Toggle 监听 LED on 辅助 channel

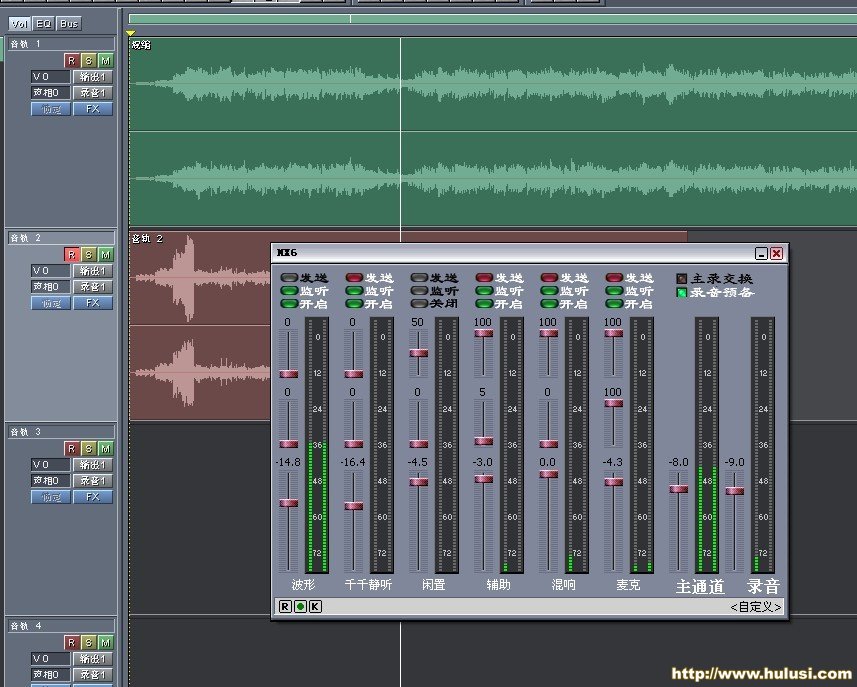(484, 291)
